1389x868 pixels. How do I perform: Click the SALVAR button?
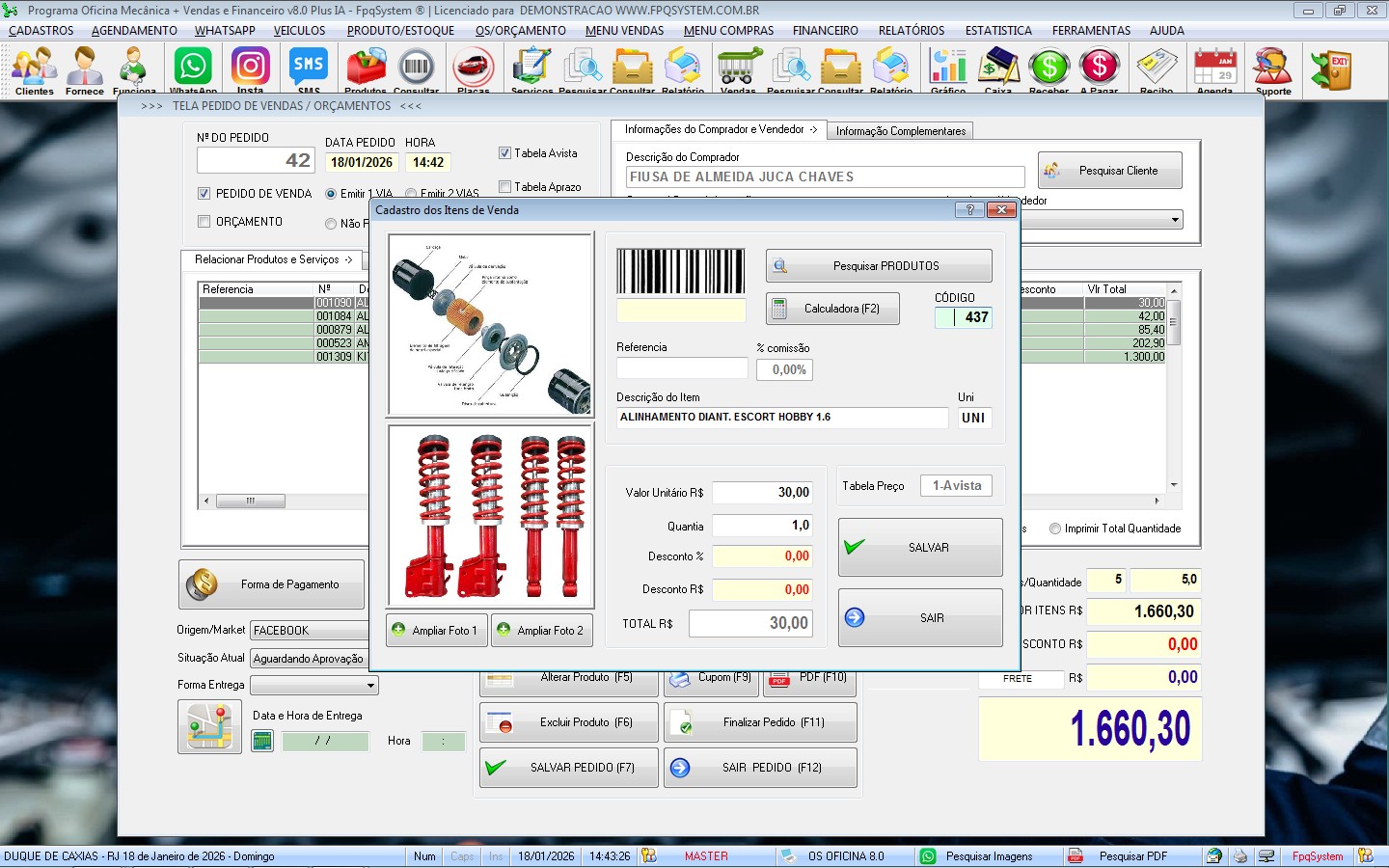point(920,548)
